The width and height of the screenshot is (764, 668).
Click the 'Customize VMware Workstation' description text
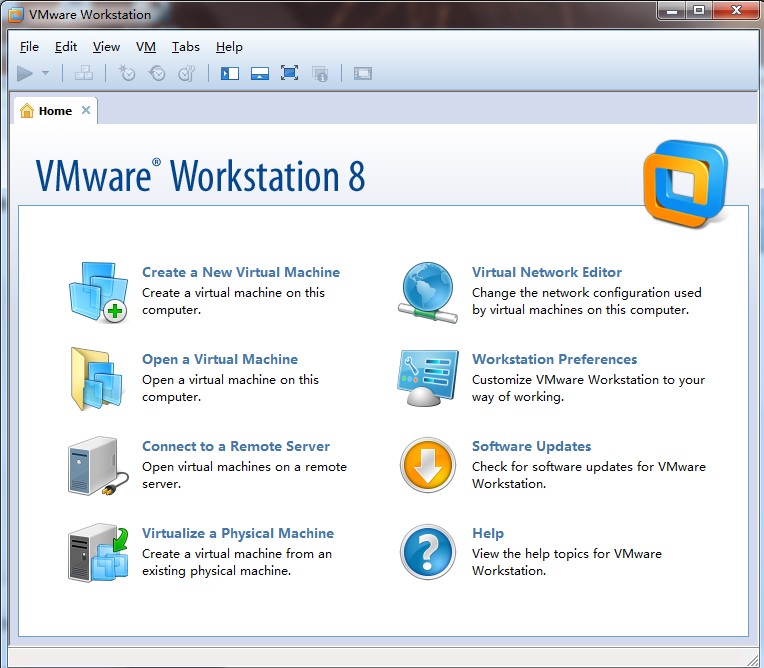(x=588, y=388)
